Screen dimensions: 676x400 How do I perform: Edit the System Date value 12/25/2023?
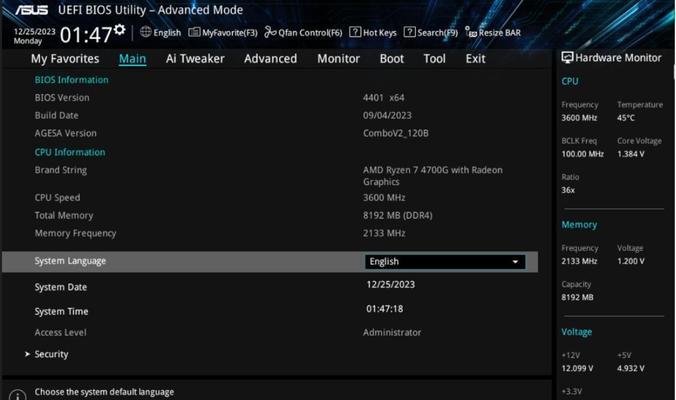pos(391,284)
